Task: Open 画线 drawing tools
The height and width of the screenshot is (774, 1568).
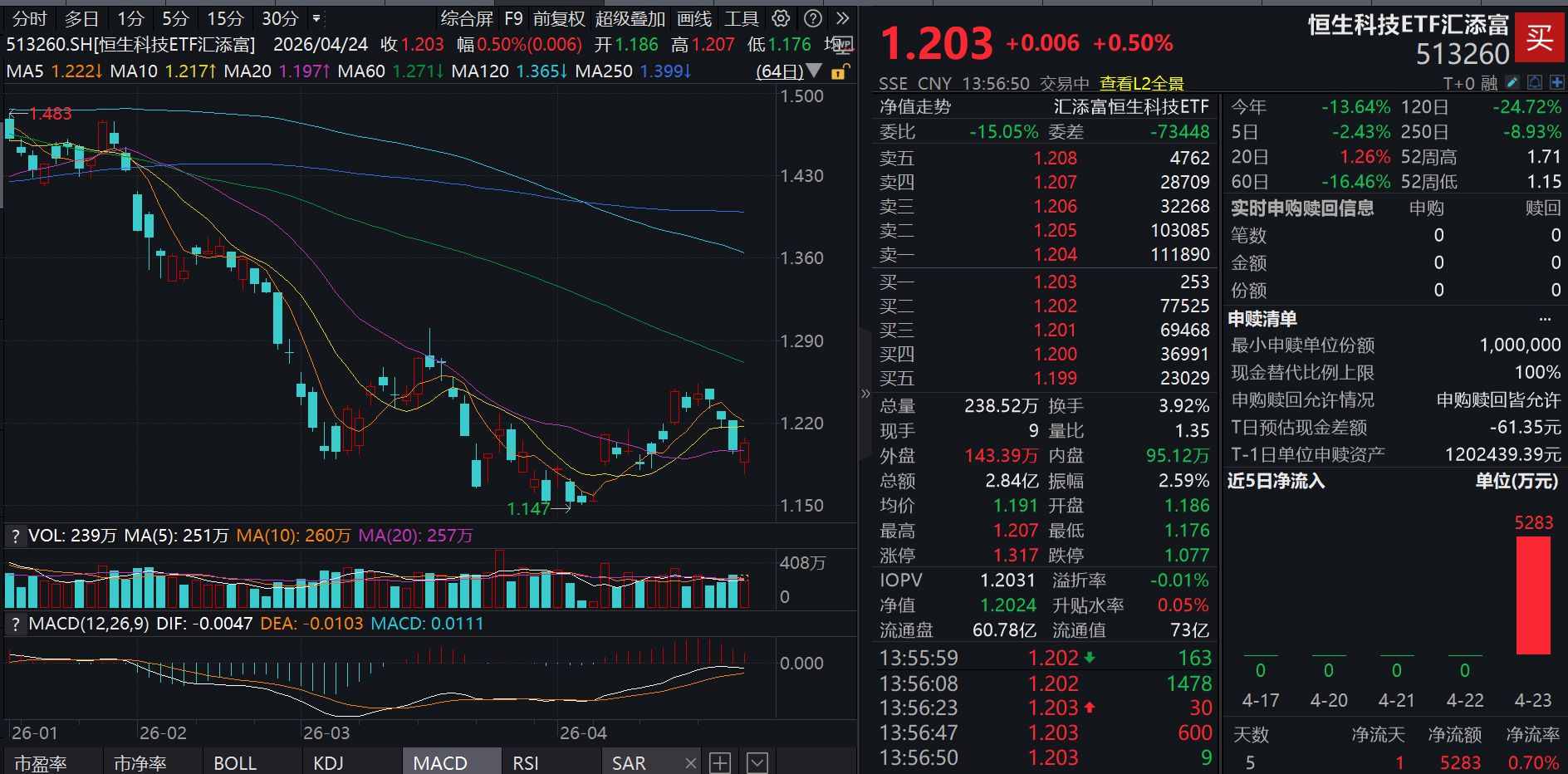Action: coord(694,18)
